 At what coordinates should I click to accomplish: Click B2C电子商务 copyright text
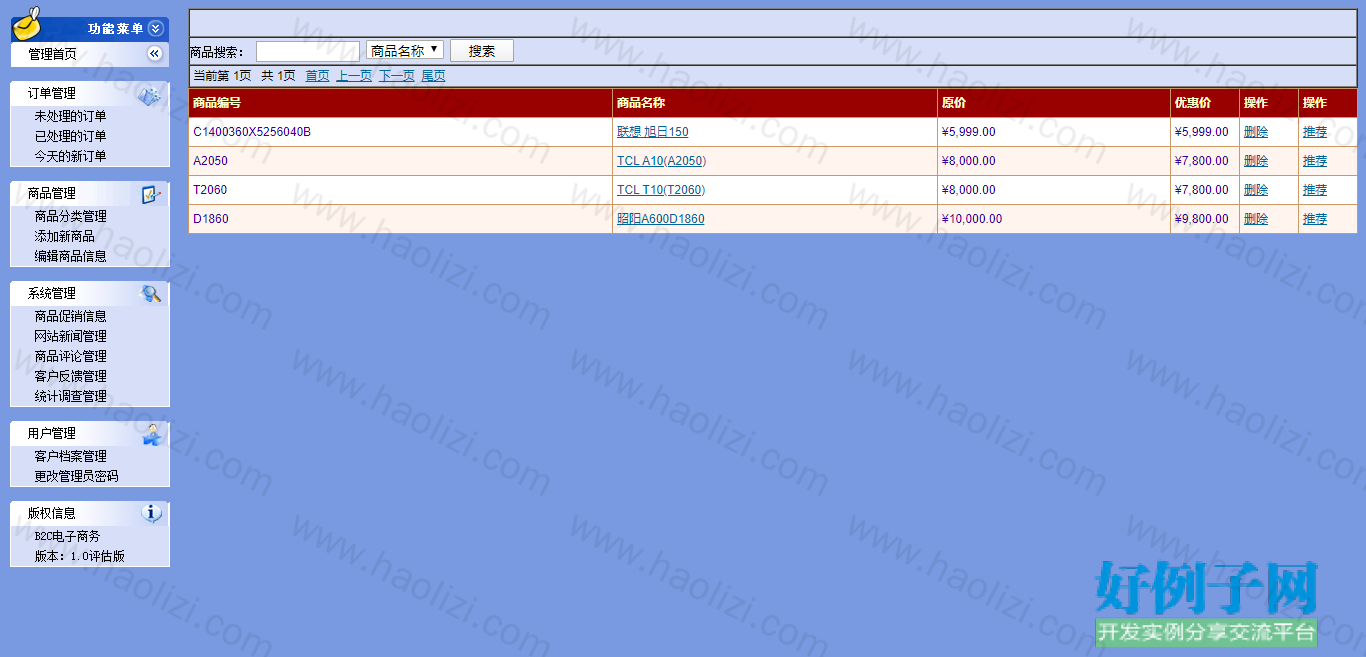click(68, 536)
